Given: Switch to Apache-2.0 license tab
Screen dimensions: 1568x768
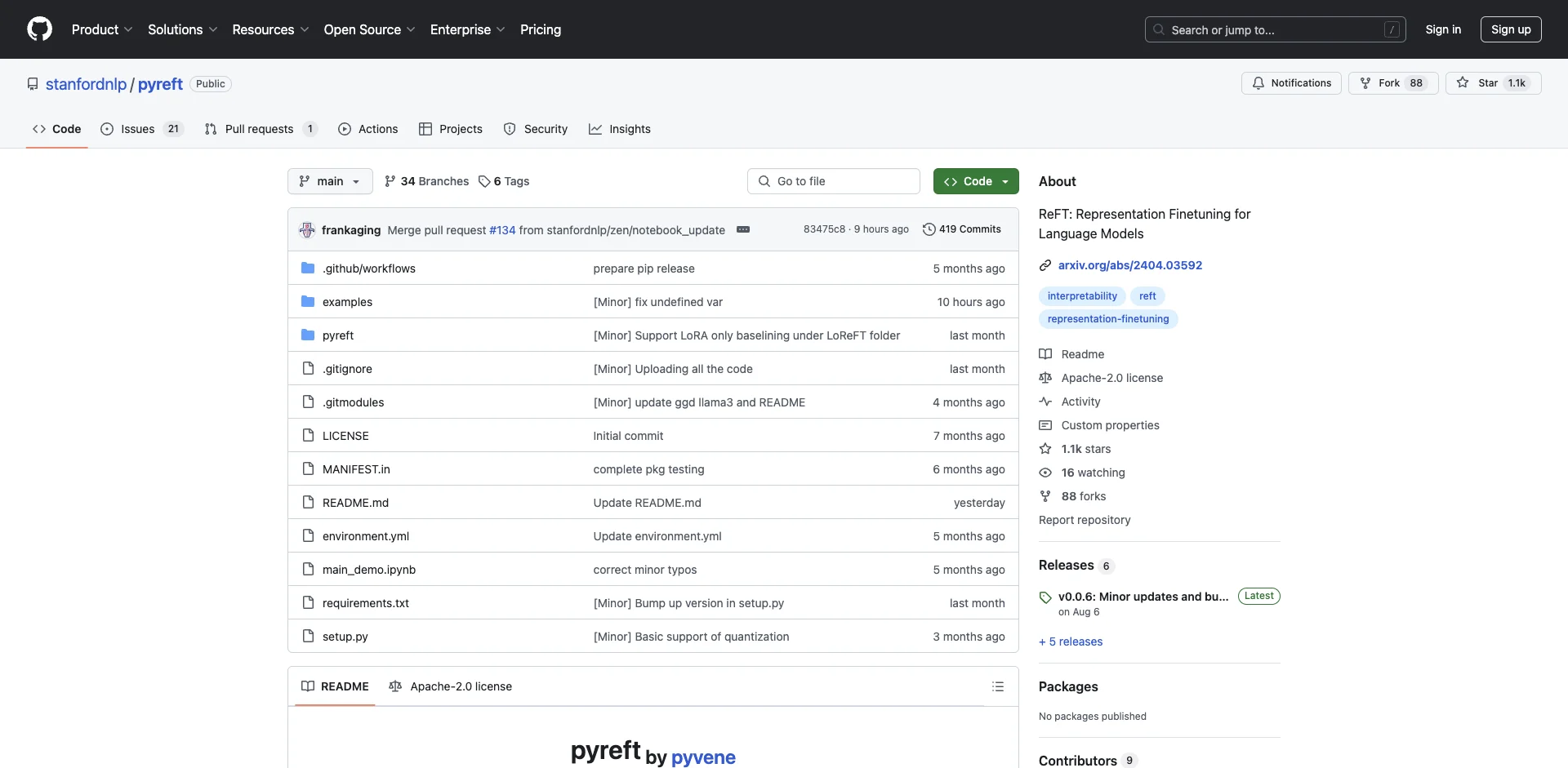Looking at the screenshot, I should 451,686.
